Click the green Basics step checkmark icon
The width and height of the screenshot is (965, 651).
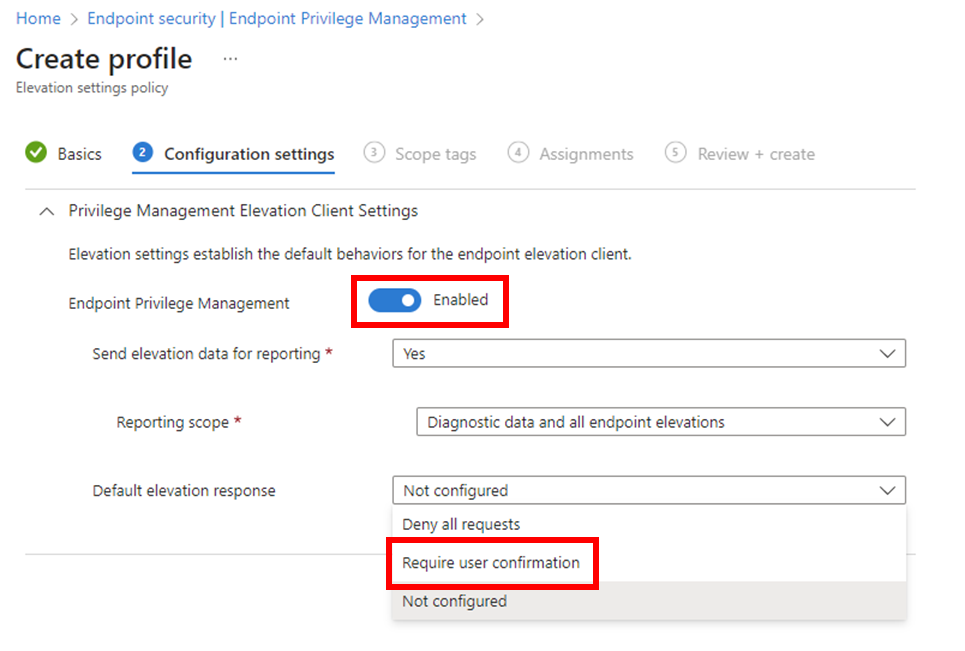(x=36, y=153)
